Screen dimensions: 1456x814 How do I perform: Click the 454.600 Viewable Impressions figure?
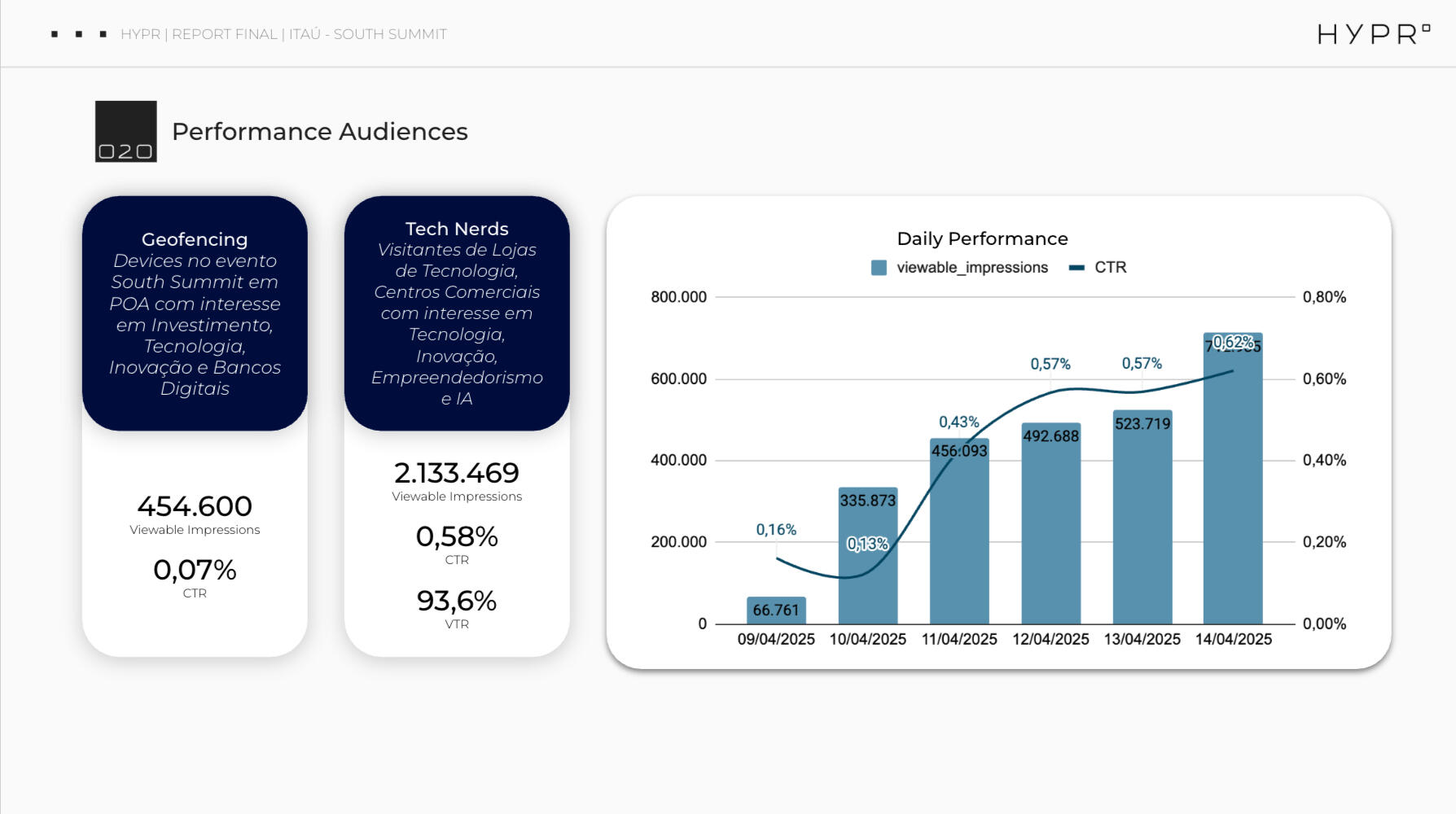click(x=195, y=506)
